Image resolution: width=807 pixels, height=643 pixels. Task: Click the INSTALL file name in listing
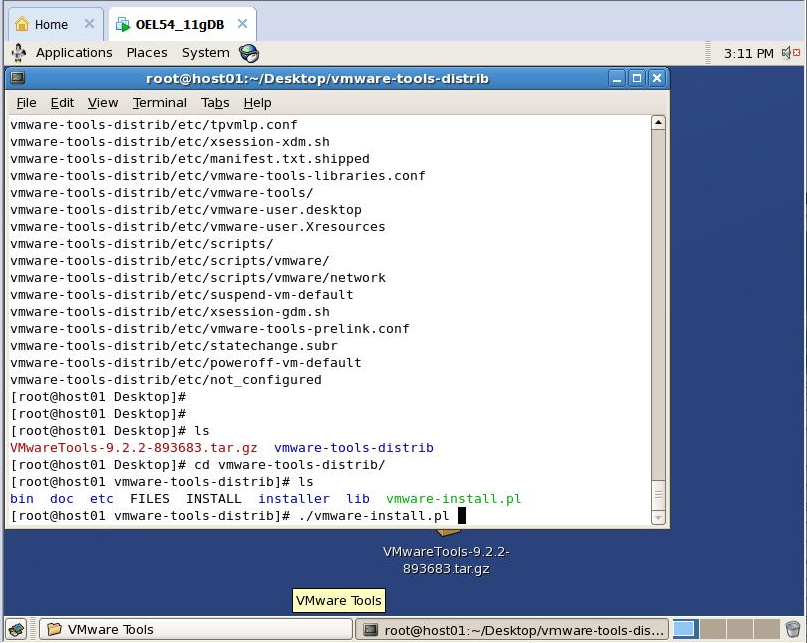pyautogui.click(x=214, y=499)
